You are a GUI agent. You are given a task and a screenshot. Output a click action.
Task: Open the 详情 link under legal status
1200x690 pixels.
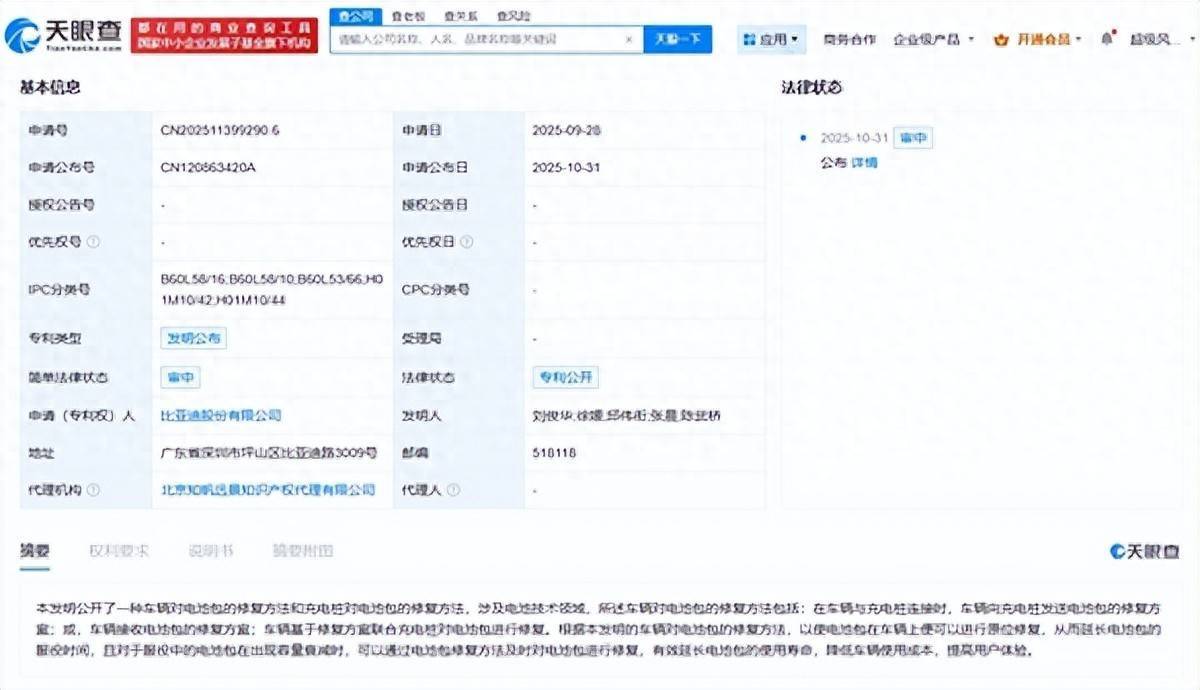(x=864, y=162)
